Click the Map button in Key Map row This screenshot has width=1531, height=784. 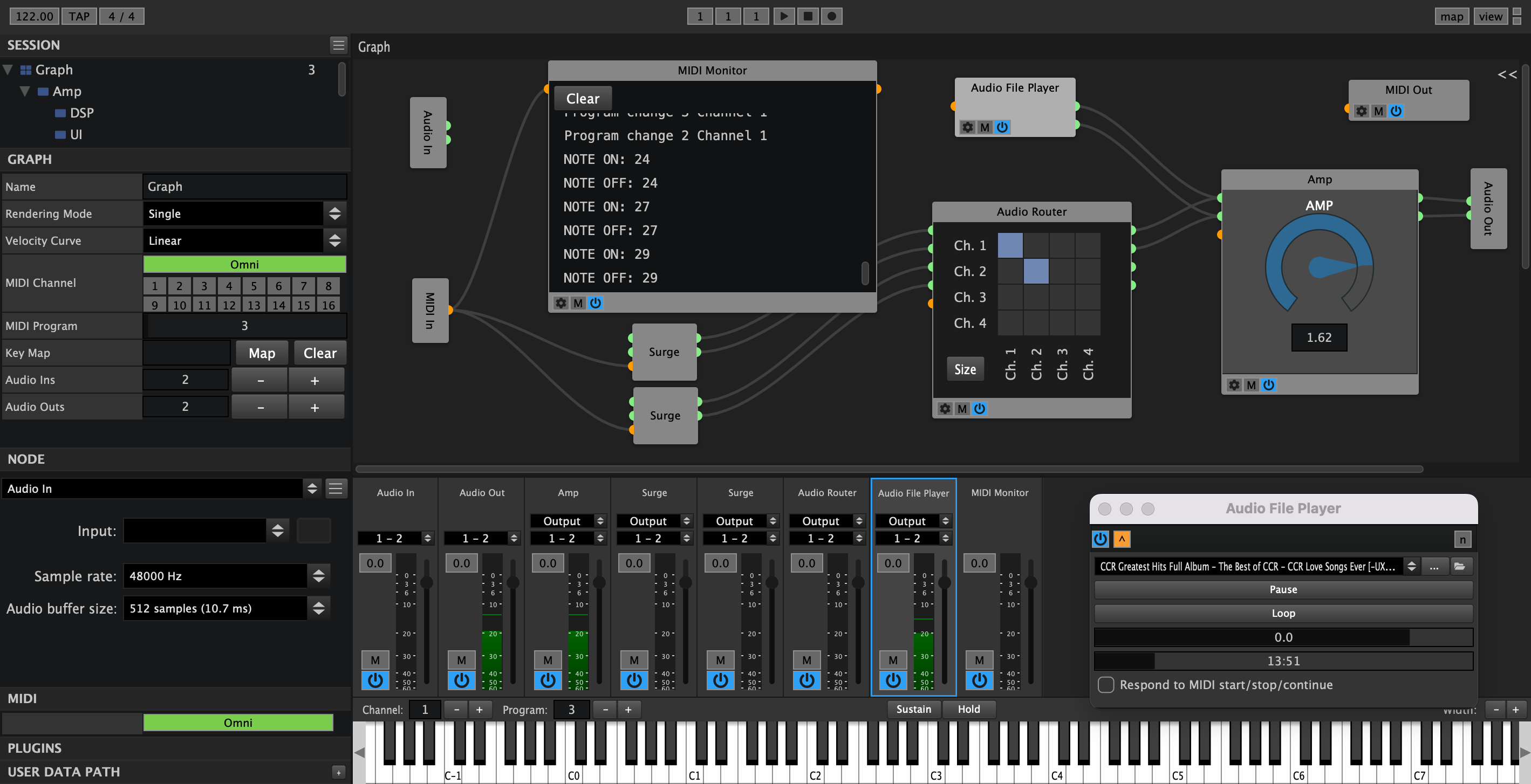click(x=261, y=352)
